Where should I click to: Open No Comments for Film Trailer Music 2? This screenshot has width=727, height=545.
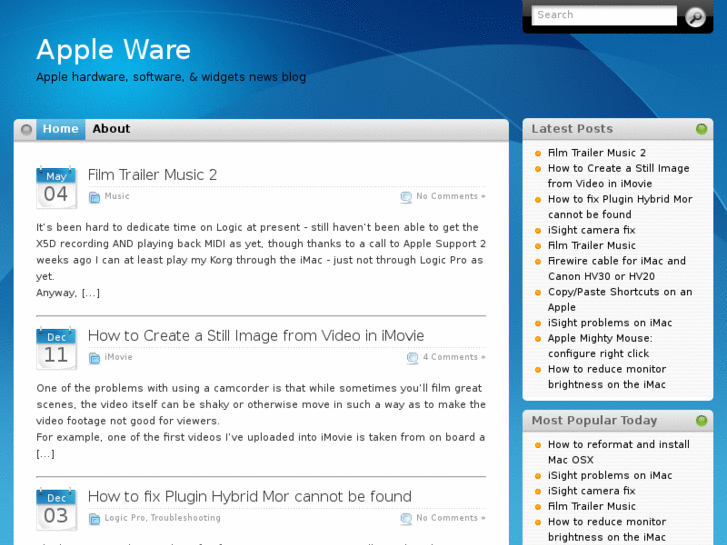(451, 196)
